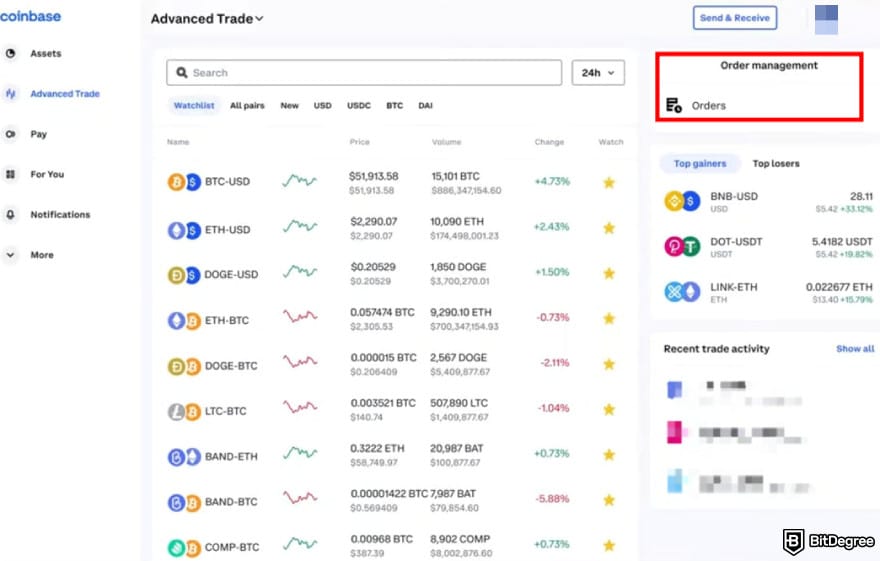The image size is (880, 561).
Task: Unwatch BTC-USD using its star
Action: click(609, 182)
